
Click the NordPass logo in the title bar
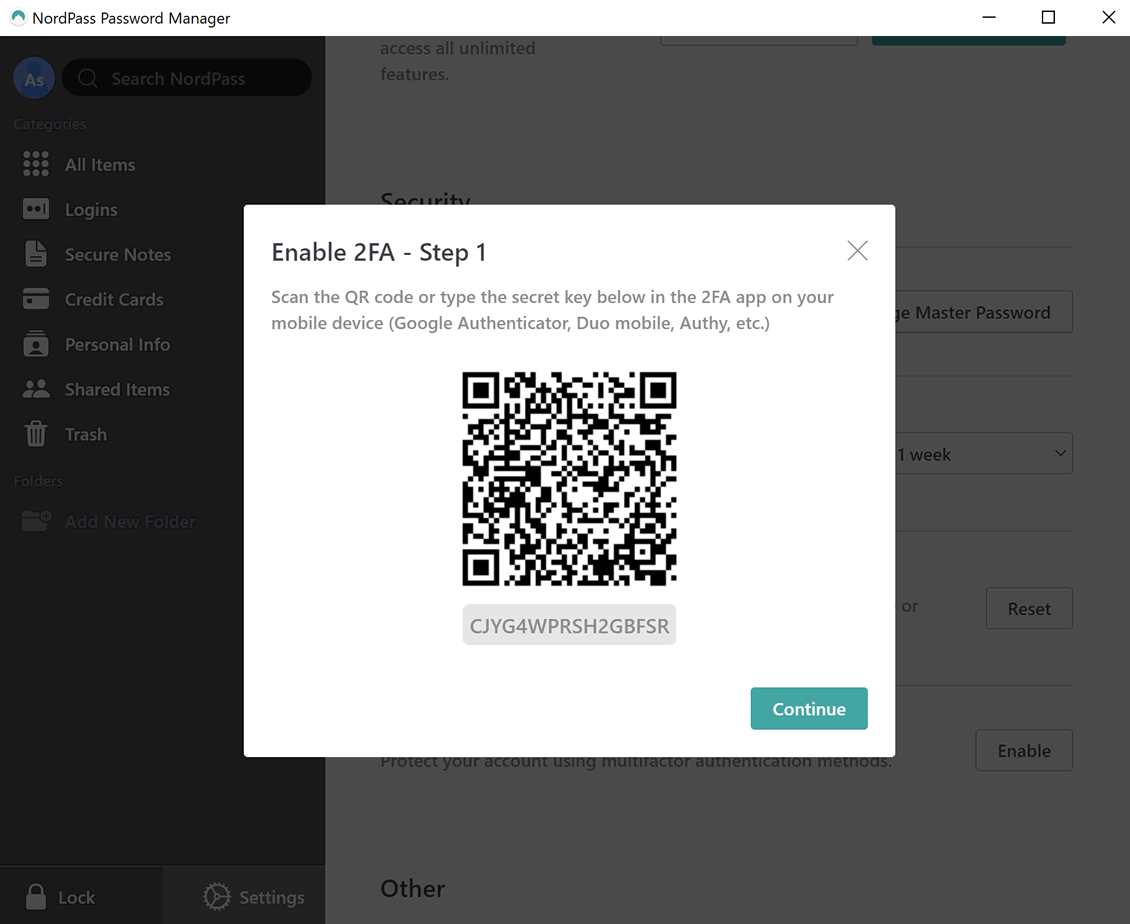[x=18, y=17]
